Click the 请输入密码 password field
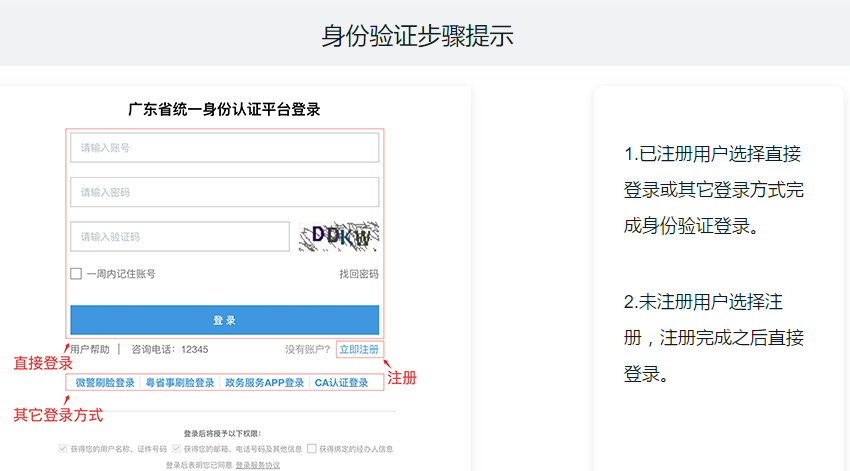 pyautogui.click(x=224, y=192)
